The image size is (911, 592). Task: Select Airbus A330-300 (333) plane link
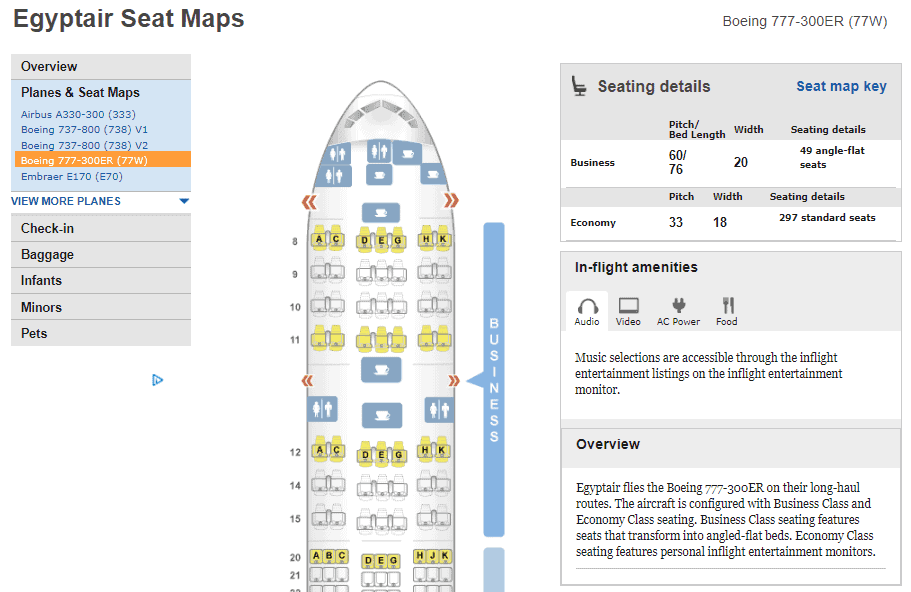(78, 114)
